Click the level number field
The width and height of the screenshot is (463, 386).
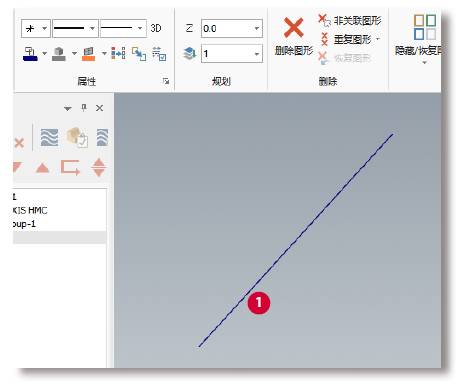click(x=232, y=53)
